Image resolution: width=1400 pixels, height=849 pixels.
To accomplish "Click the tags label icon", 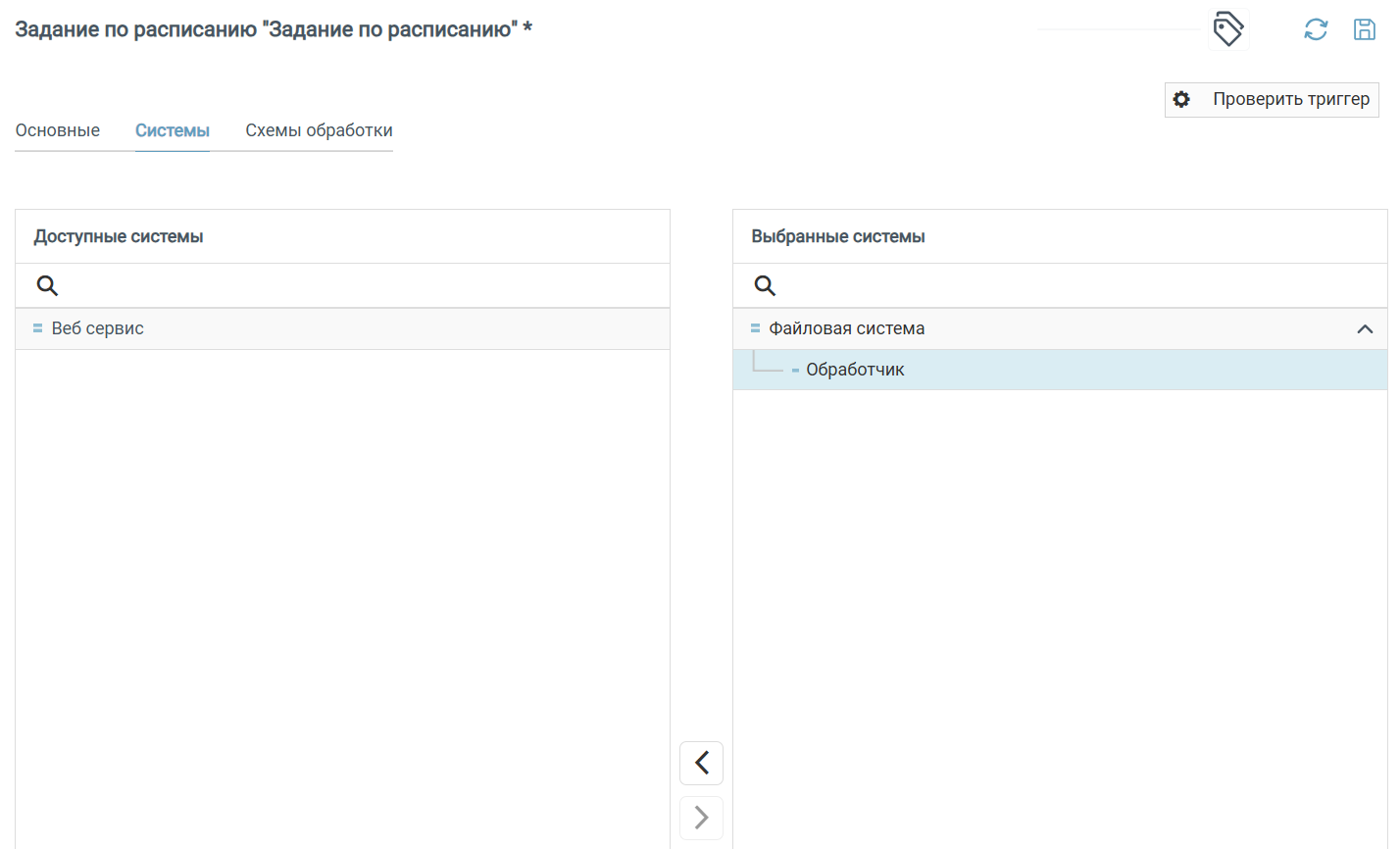I will (1227, 29).
